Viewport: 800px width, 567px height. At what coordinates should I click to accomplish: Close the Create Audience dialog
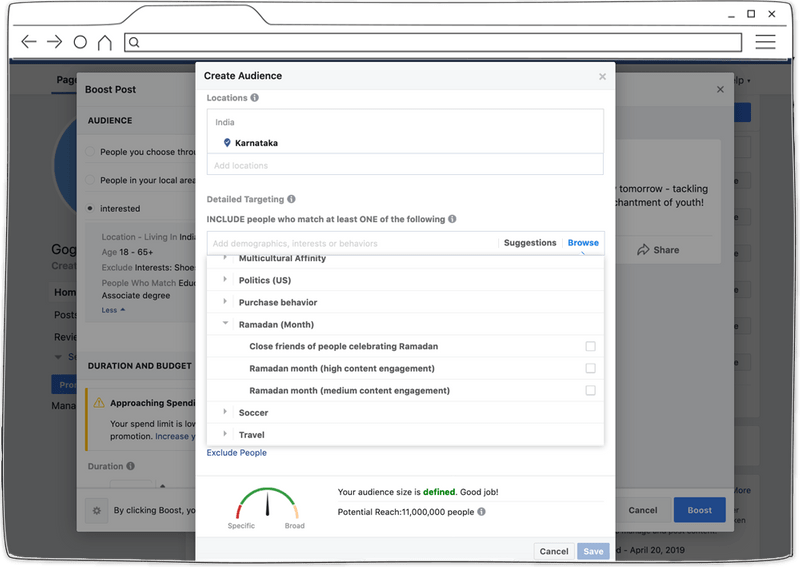tap(602, 77)
